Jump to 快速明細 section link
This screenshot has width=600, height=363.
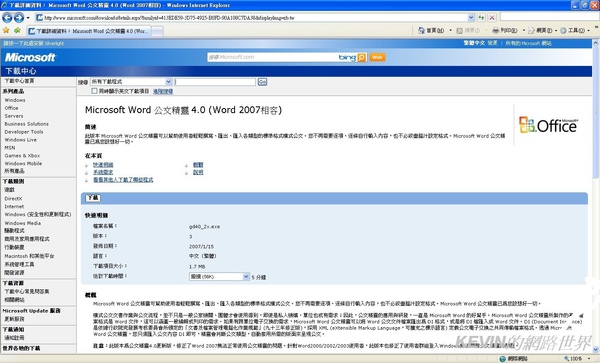coord(103,165)
